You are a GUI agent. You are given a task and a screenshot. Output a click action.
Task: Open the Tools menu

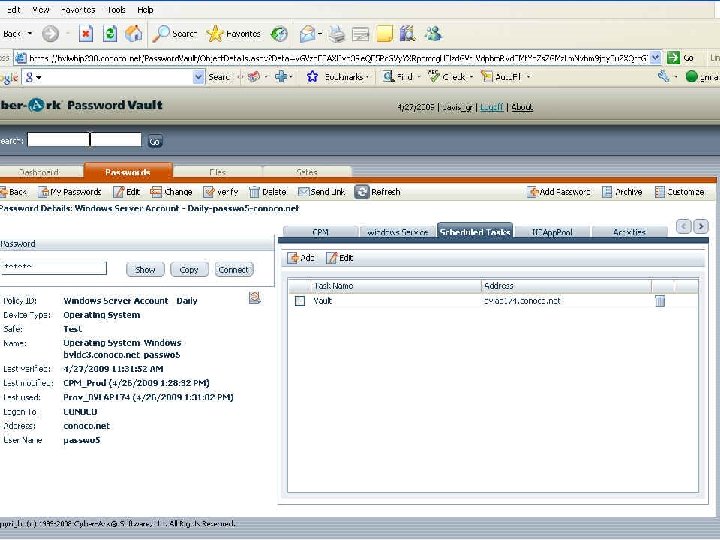(x=116, y=10)
